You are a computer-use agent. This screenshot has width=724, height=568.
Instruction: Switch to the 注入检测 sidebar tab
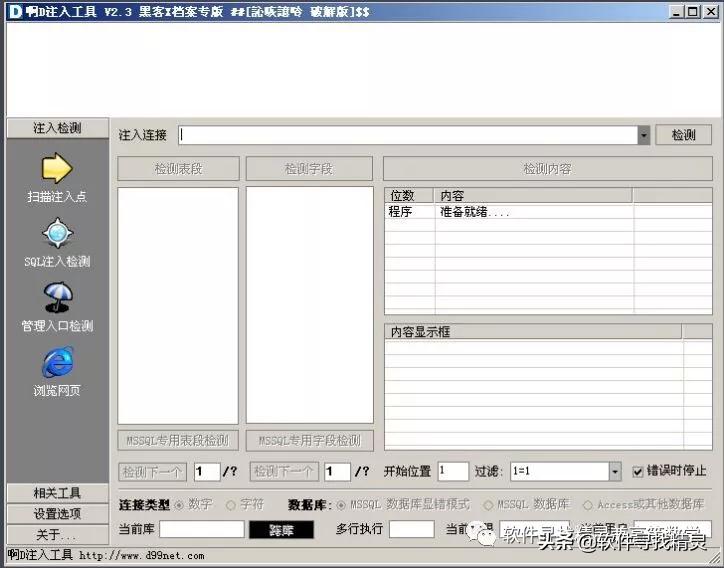58,128
